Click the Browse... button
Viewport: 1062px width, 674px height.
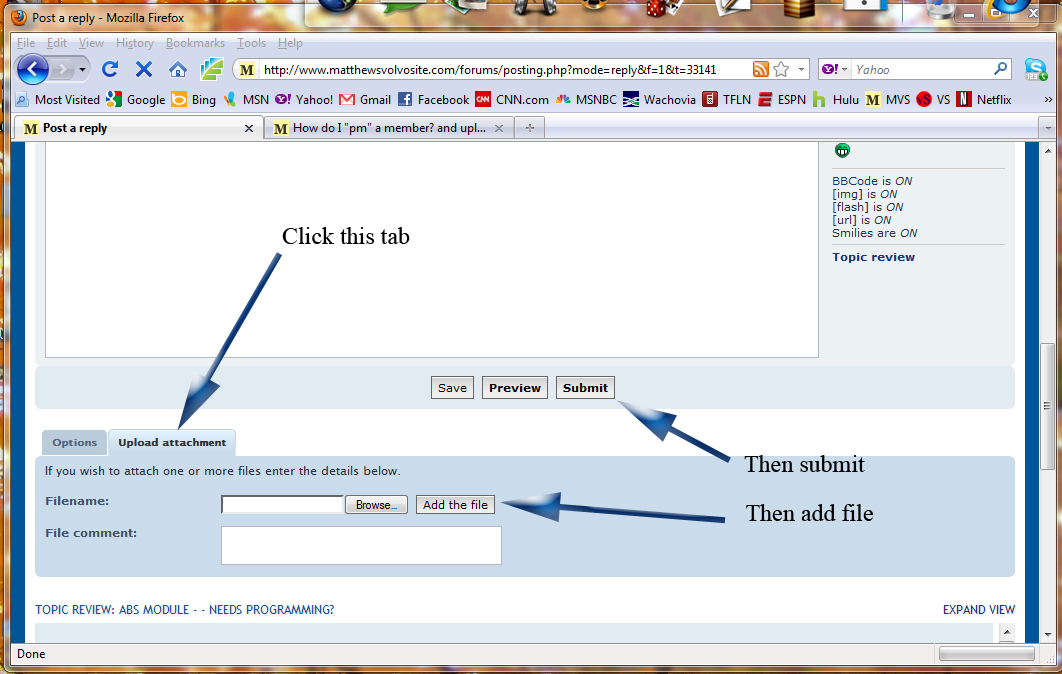point(376,505)
